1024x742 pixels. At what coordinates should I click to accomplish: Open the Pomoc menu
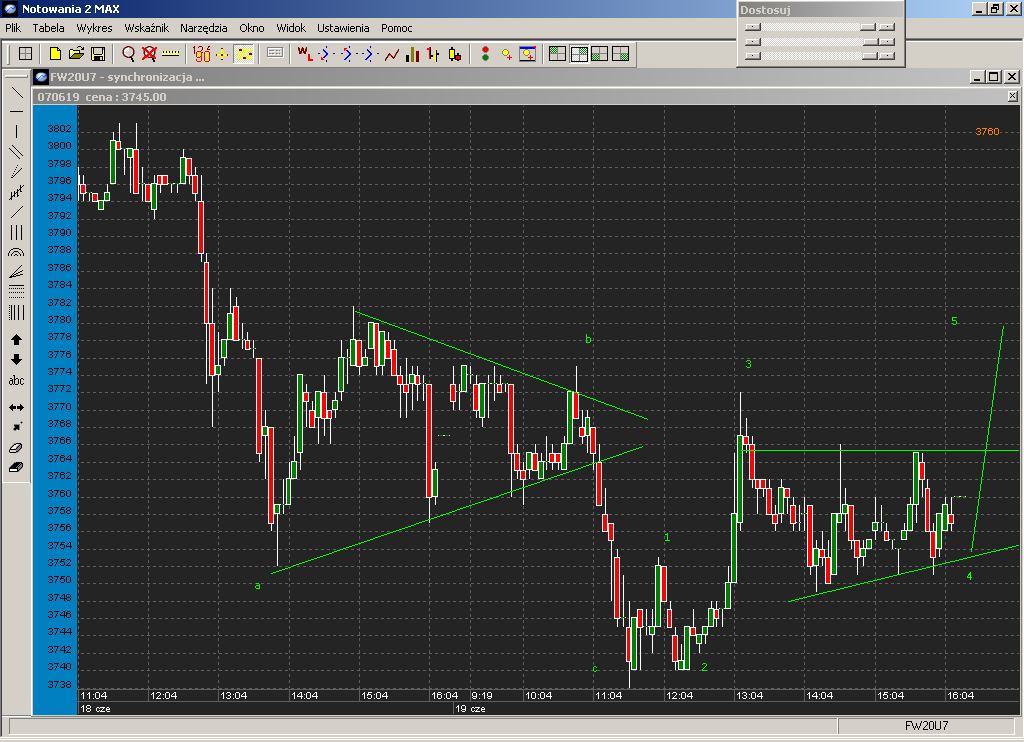click(x=396, y=27)
